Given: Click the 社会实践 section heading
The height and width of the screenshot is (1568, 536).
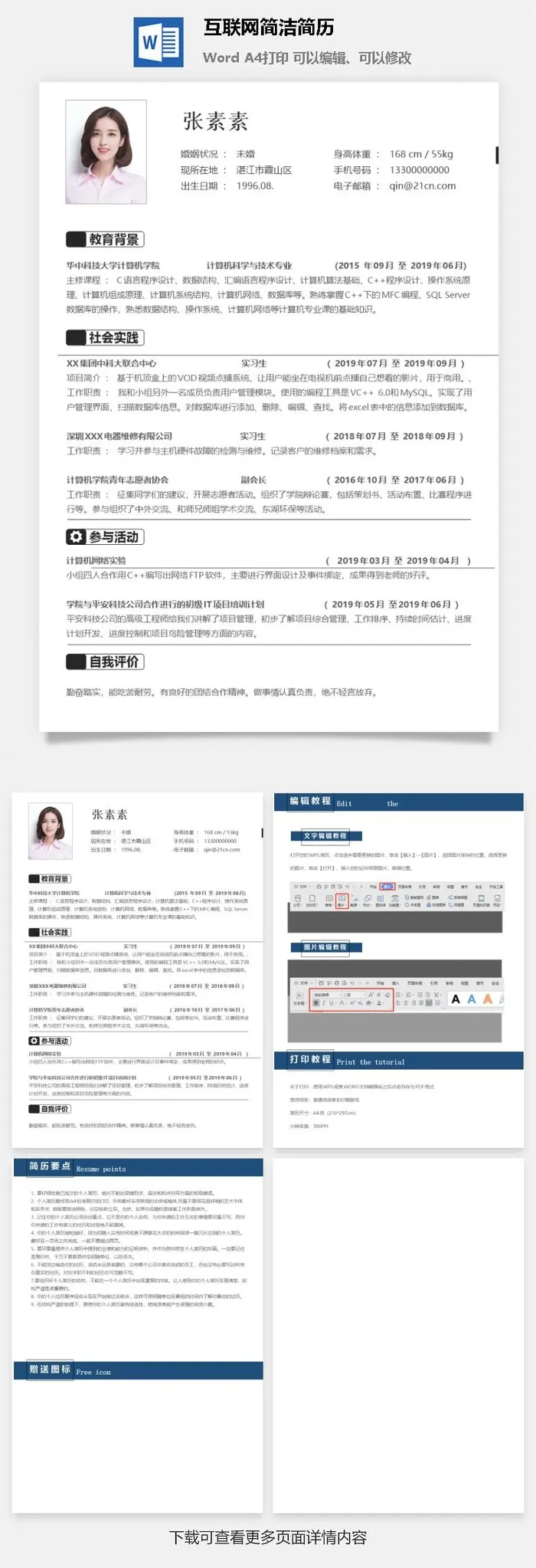Looking at the screenshot, I should click(106, 338).
